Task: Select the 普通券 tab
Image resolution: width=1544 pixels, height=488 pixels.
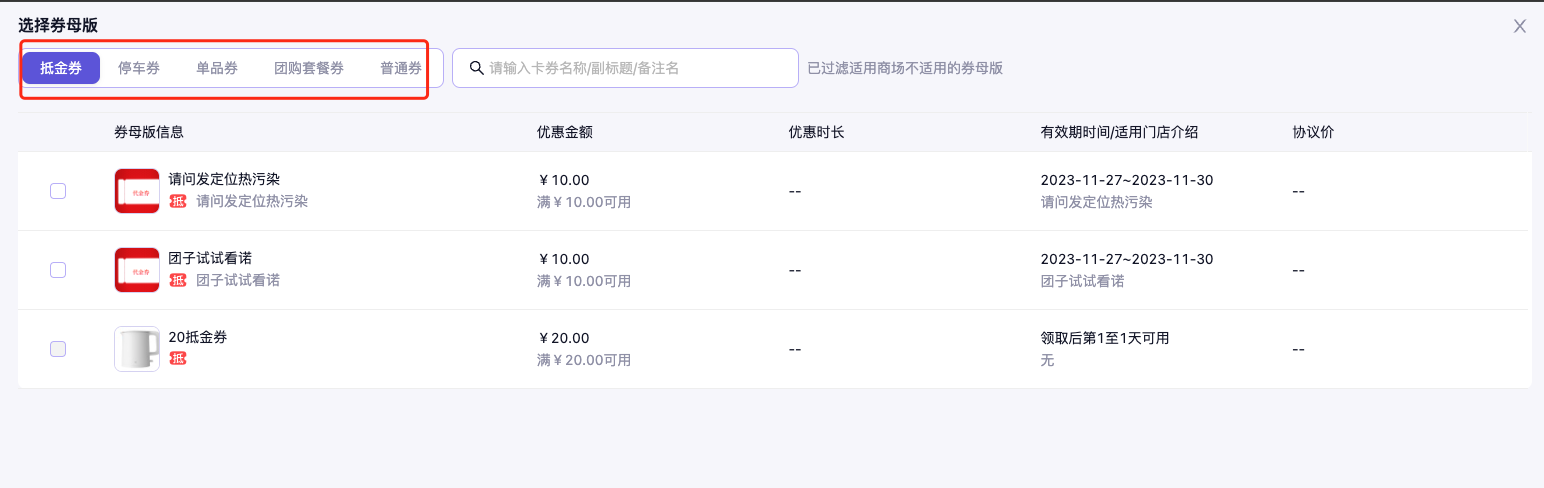Action: (400, 69)
